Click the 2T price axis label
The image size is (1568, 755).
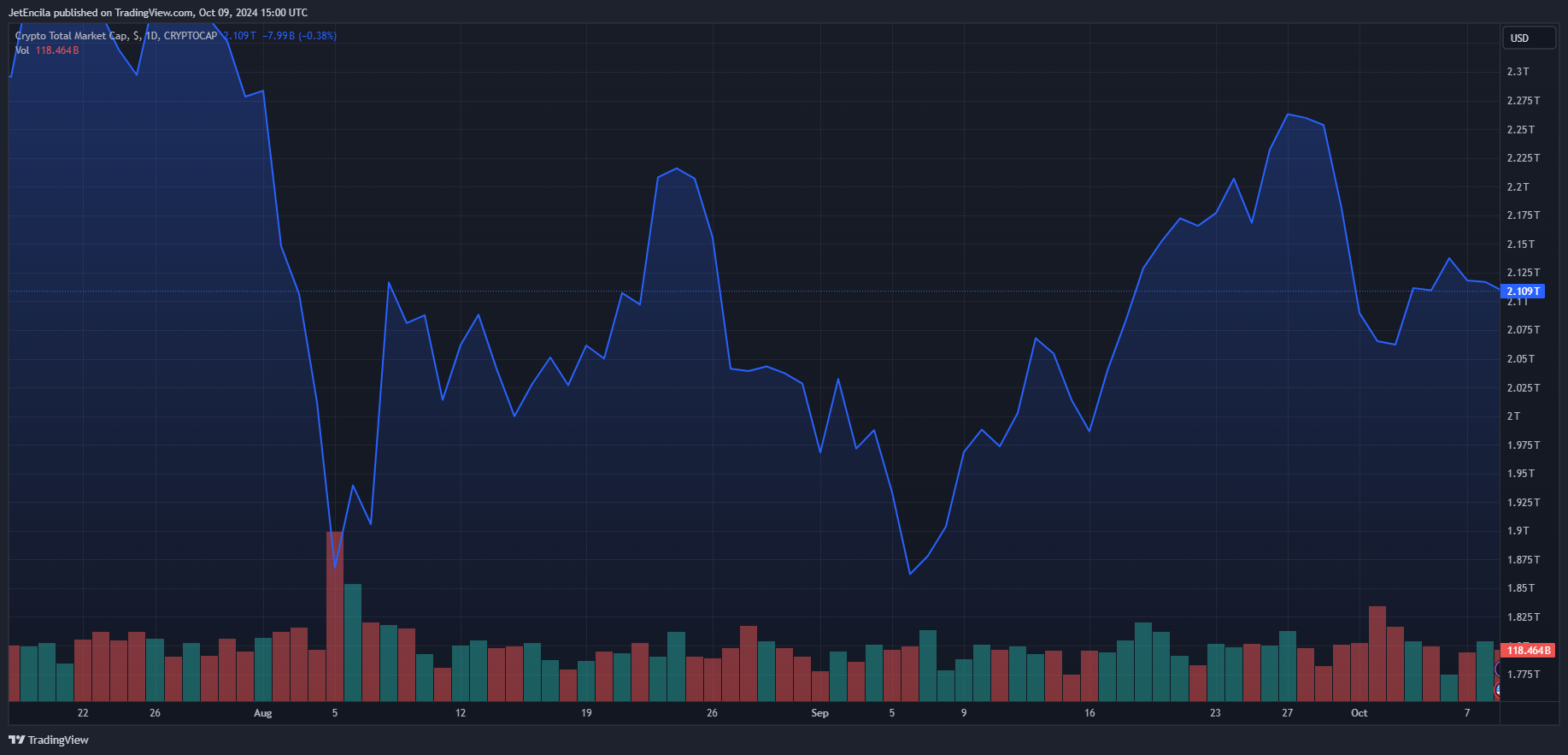(1513, 416)
